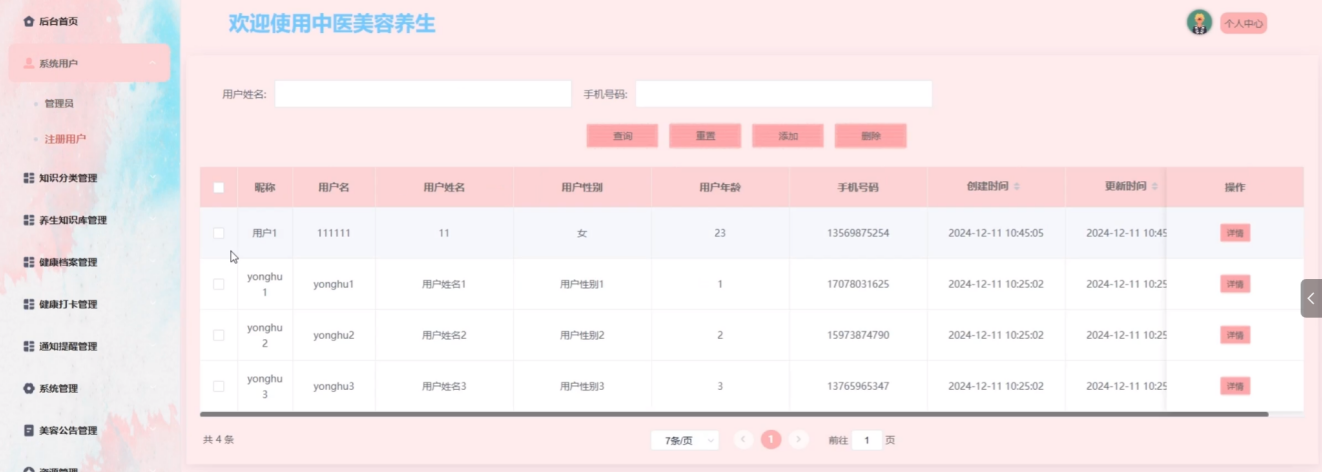Click the 重置 reset button
Viewport: 1322px width, 472px height.
pyautogui.click(x=705, y=136)
